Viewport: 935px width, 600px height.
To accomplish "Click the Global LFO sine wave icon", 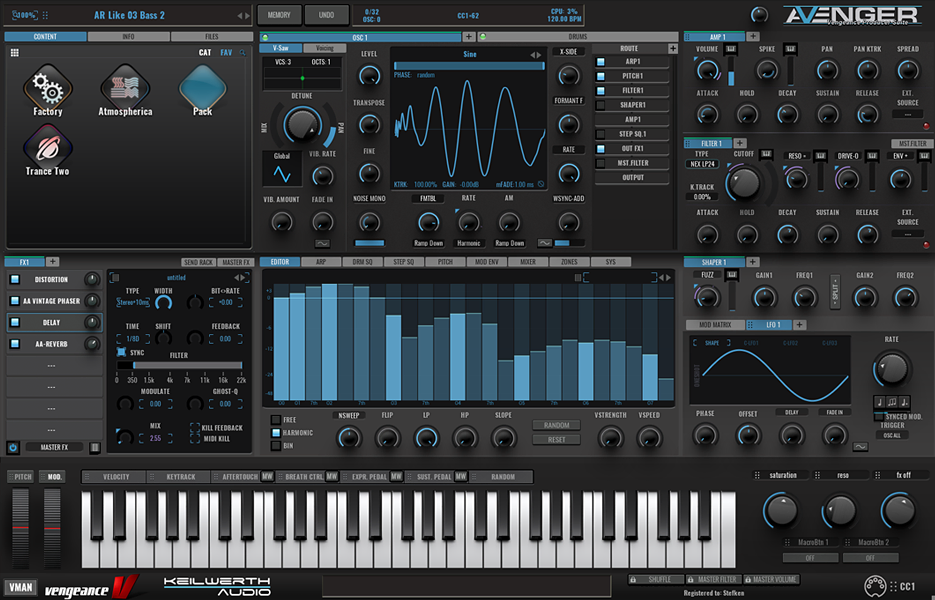I will click(x=281, y=174).
